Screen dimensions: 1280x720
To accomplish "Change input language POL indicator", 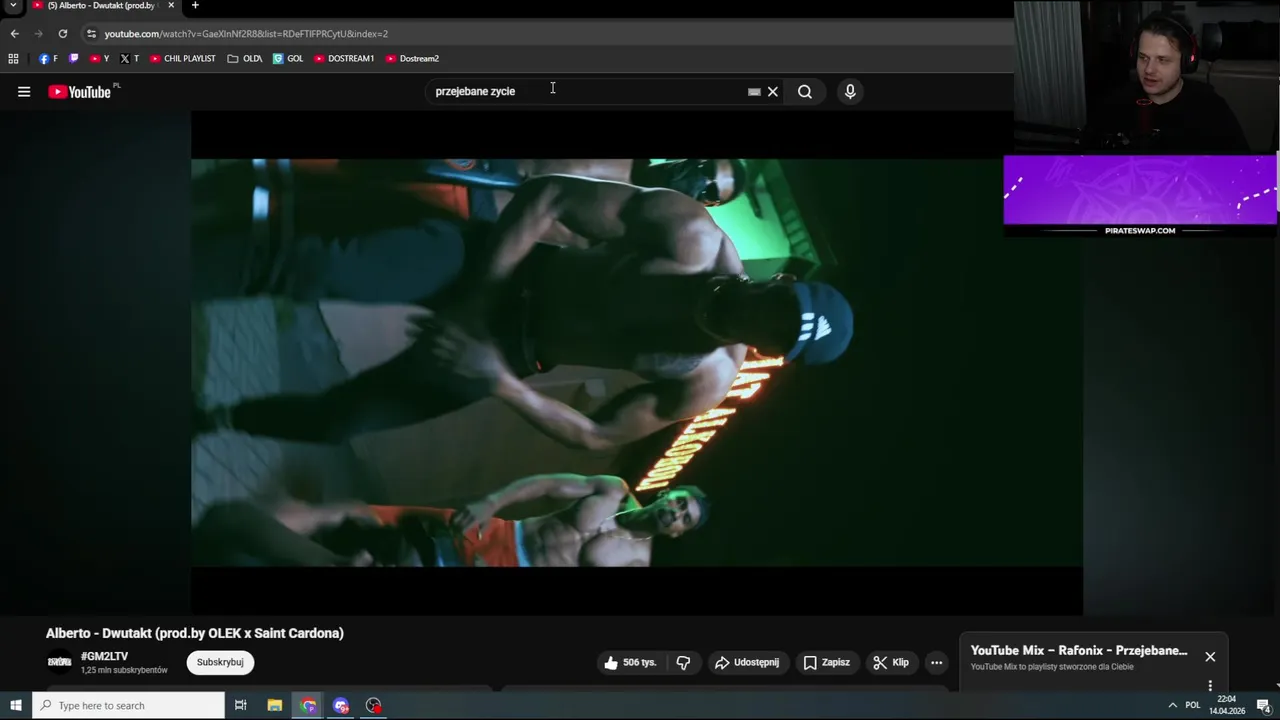I will [x=1192, y=706].
